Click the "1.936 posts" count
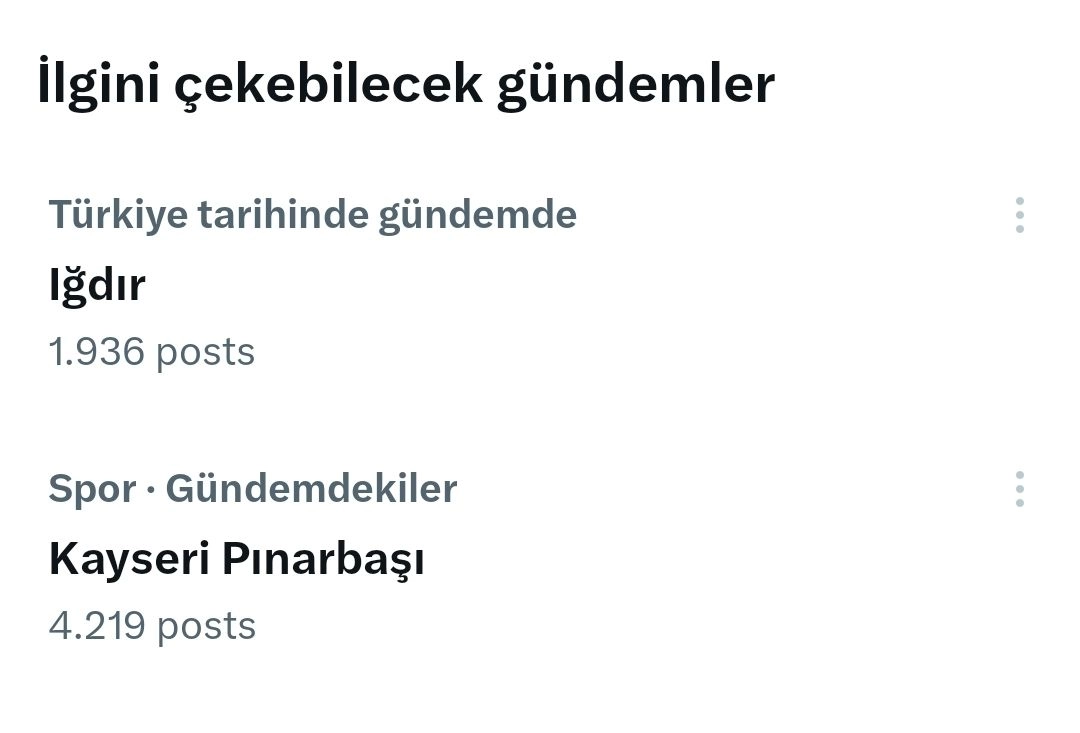Image resolution: width=1080 pixels, height=733 pixels. [152, 352]
